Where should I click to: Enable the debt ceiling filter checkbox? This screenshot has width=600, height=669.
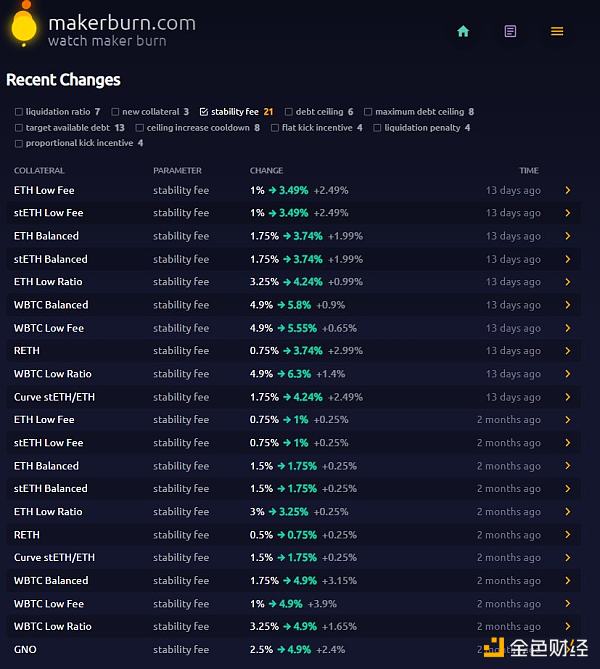(288, 112)
